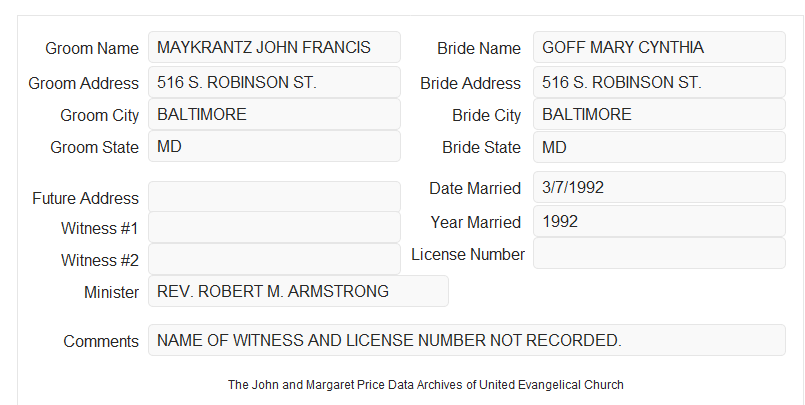Click the Groom Name field
Screen dimensions: 805x405
[274, 47]
